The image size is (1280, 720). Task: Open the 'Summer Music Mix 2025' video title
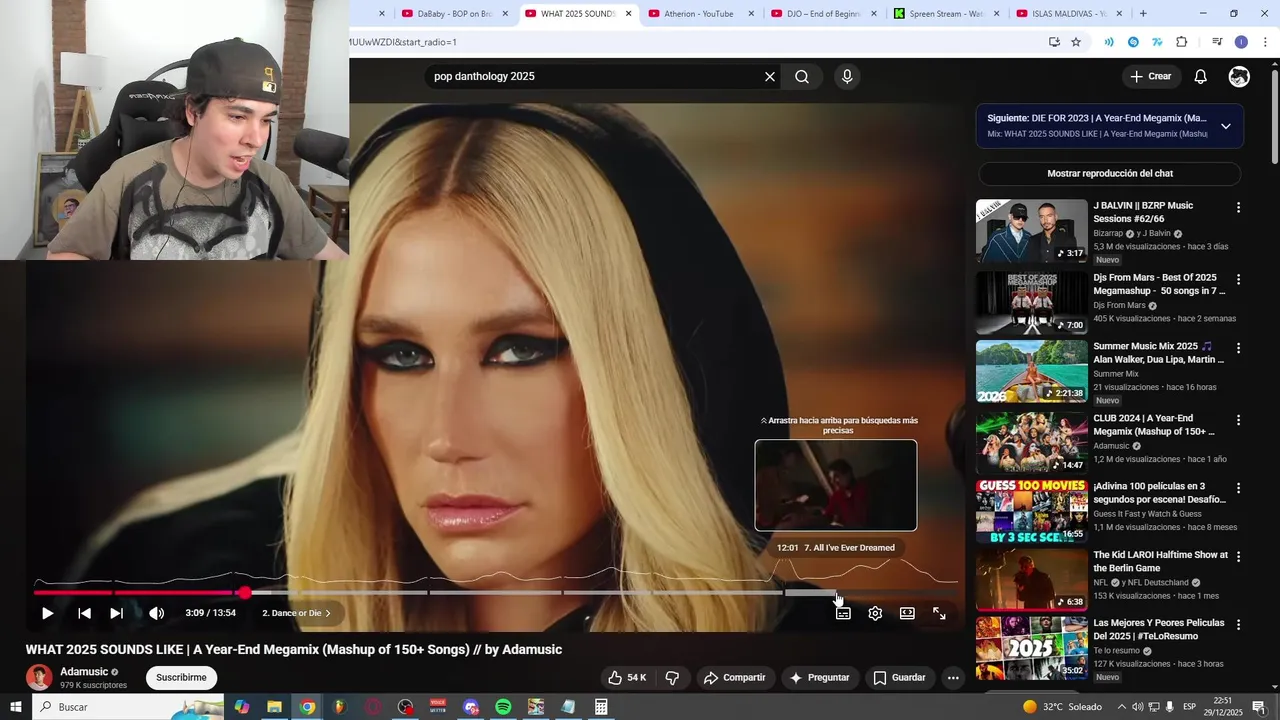click(1158, 353)
